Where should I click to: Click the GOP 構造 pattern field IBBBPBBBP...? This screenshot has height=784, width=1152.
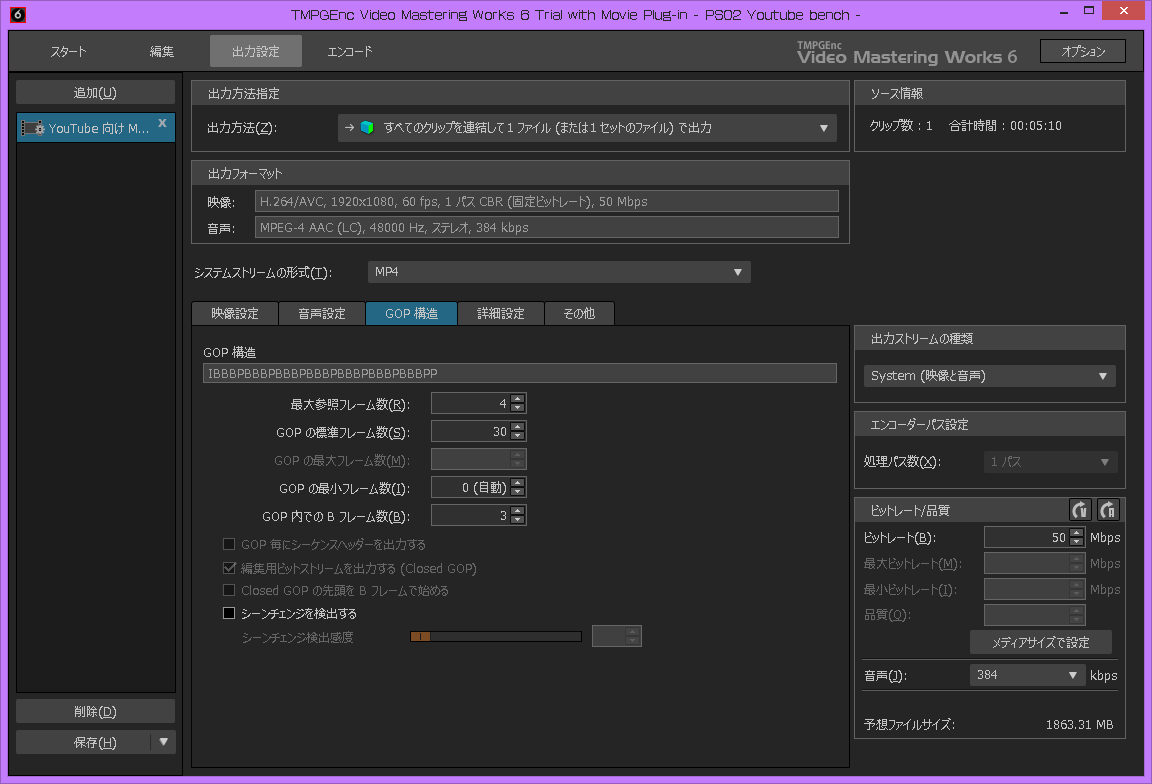[x=520, y=373]
